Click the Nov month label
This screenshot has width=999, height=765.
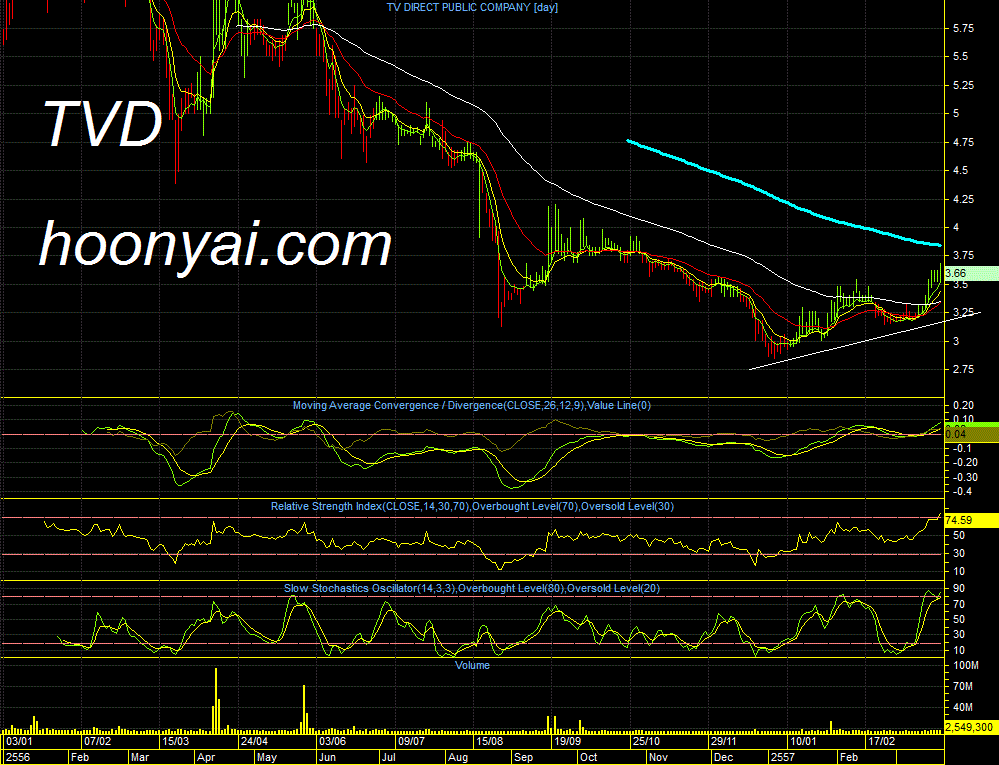coord(658,757)
